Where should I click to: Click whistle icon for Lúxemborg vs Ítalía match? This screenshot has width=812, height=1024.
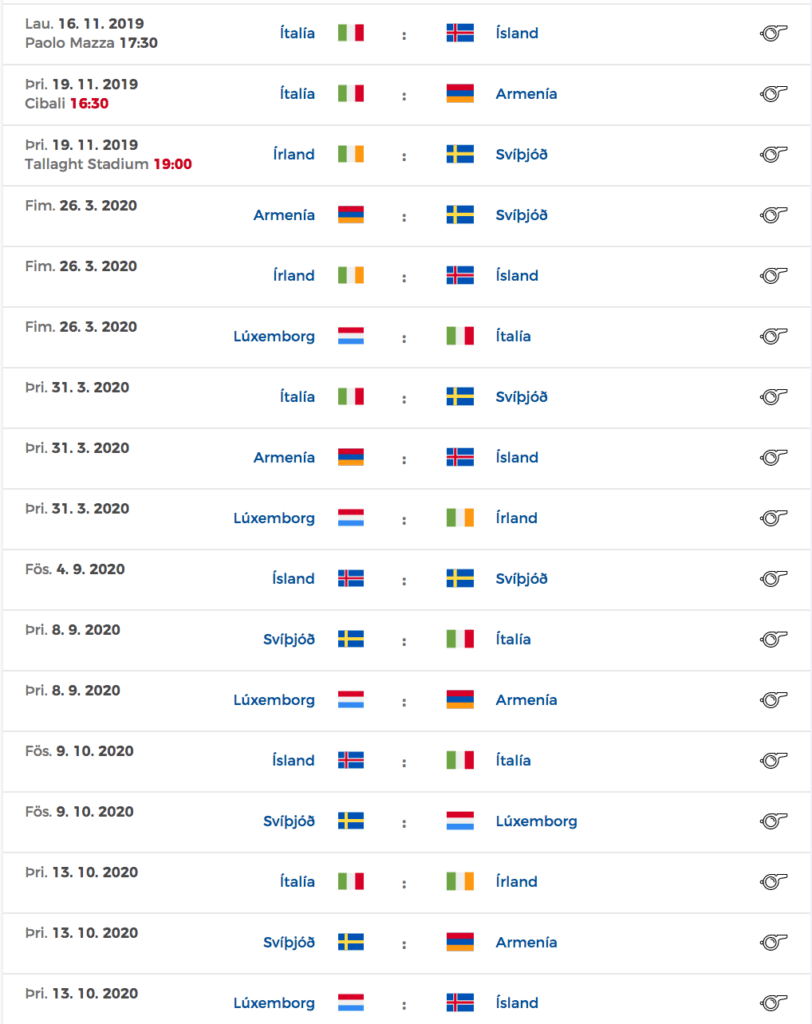coord(773,336)
